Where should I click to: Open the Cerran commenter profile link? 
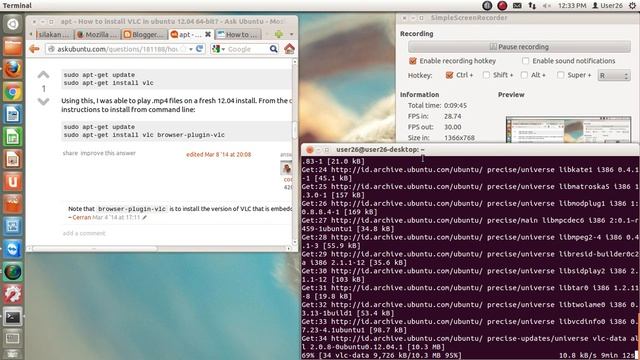pyautogui.click(x=82, y=217)
